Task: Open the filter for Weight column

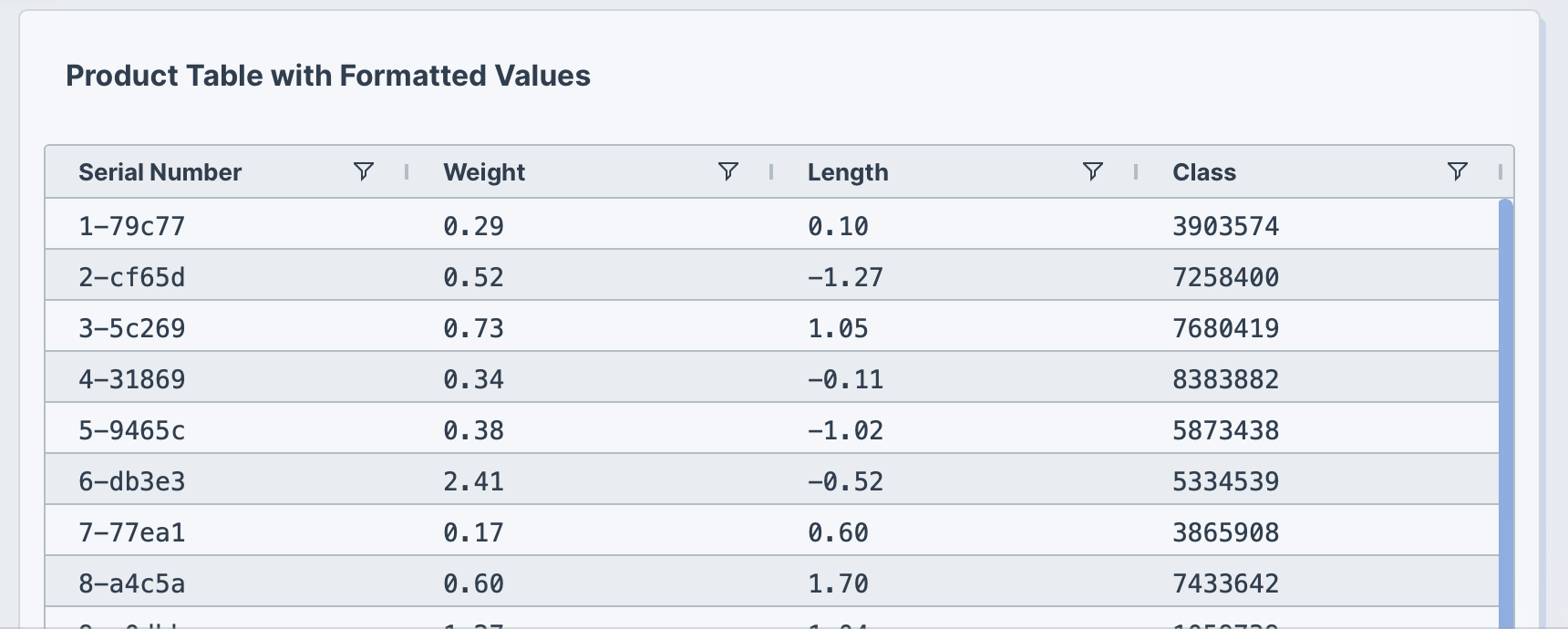Action: pyautogui.click(x=727, y=171)
